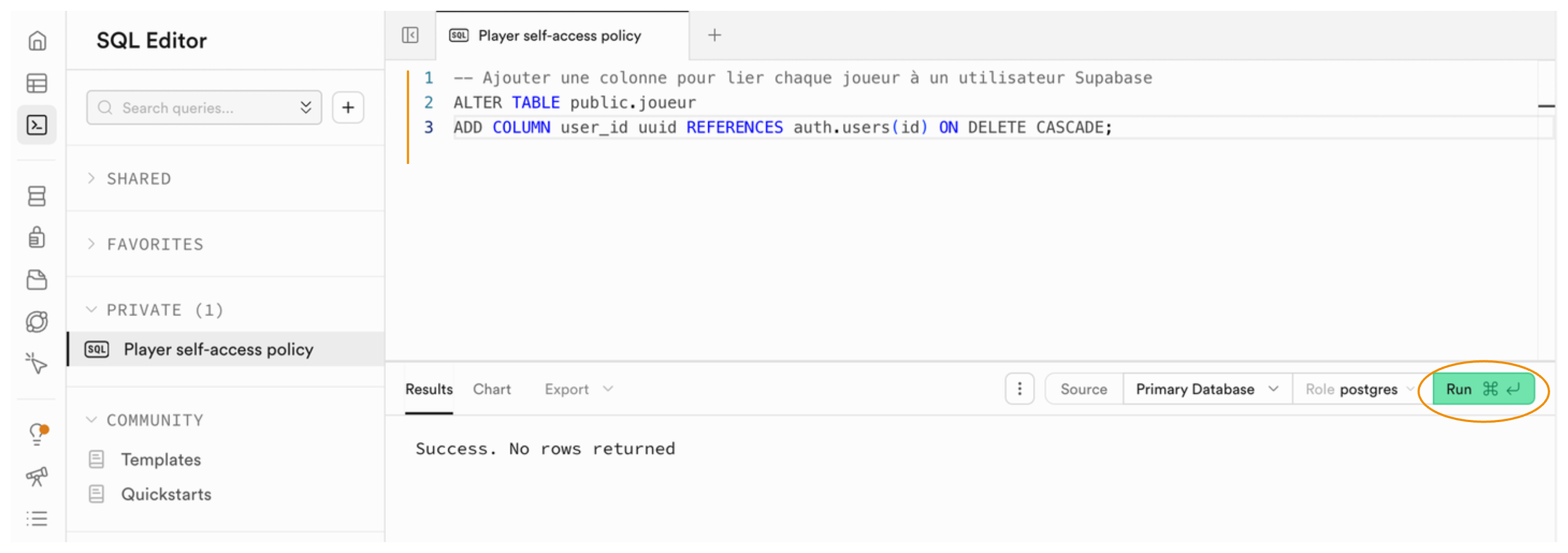Viewport: 1568px width, 553px height.
Task: Run the SQL query
Action: coord(1483,390)
